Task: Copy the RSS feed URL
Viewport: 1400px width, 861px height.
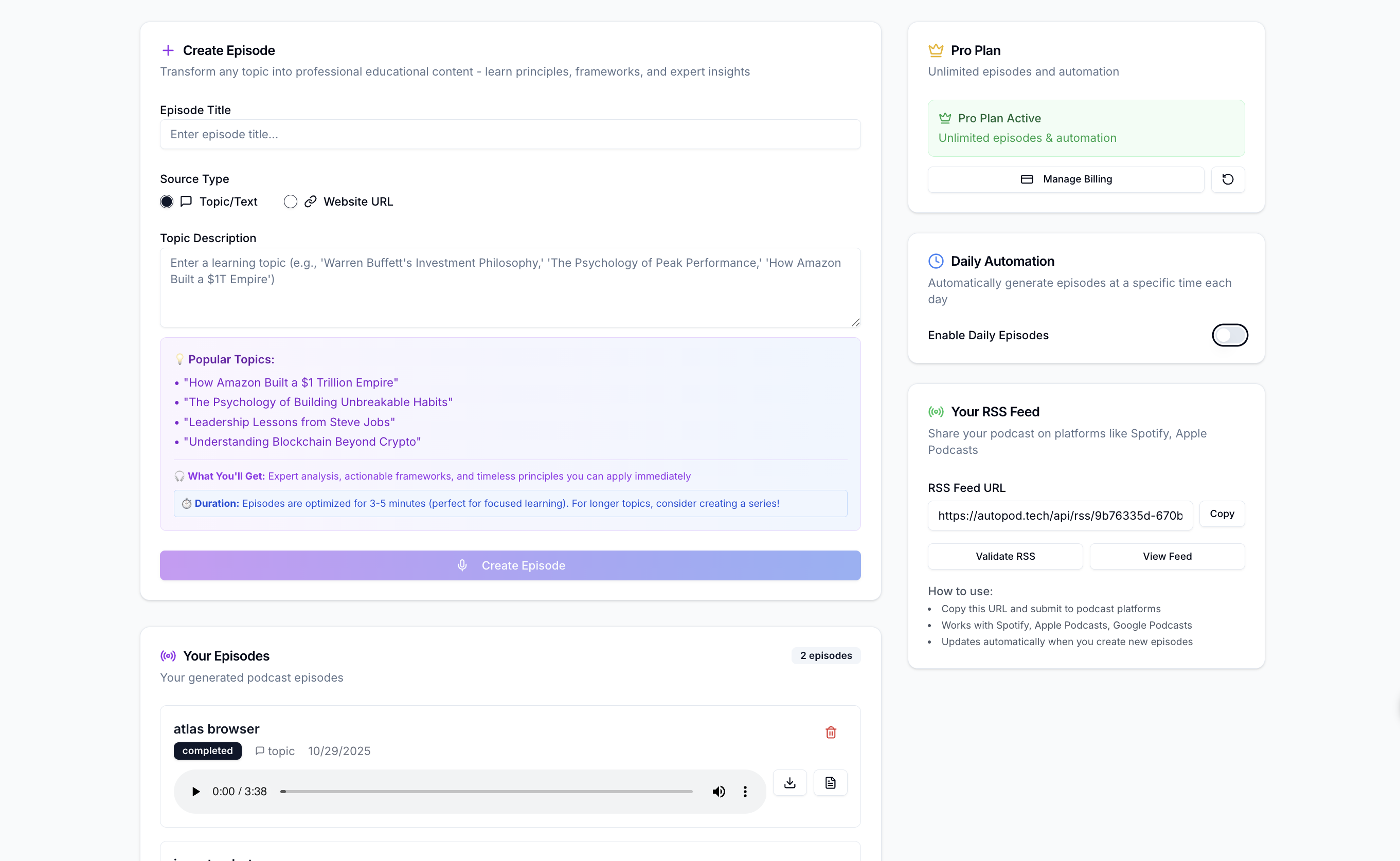Action: [x=1222, y=514]
